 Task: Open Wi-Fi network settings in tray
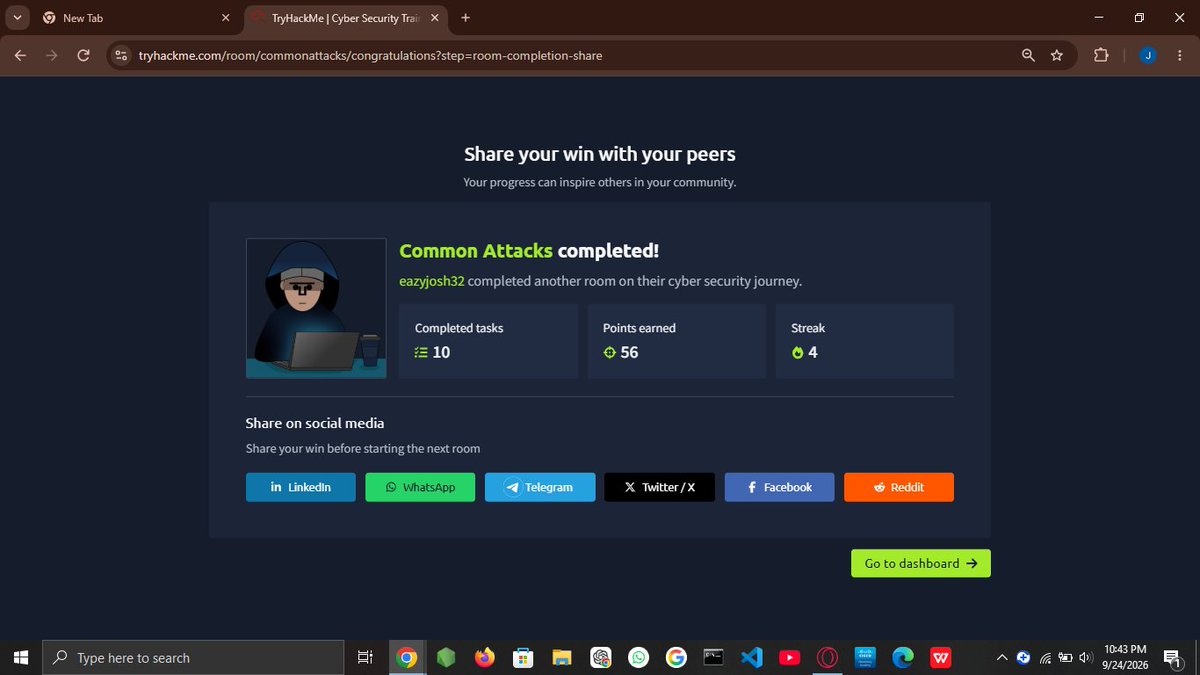click(x=1046, y=658)
